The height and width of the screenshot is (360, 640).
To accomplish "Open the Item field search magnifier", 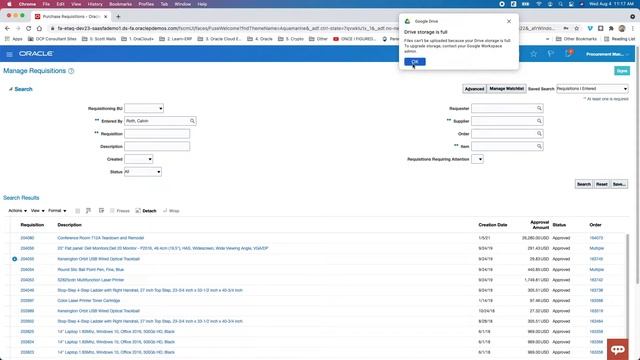I will [539, 146].
